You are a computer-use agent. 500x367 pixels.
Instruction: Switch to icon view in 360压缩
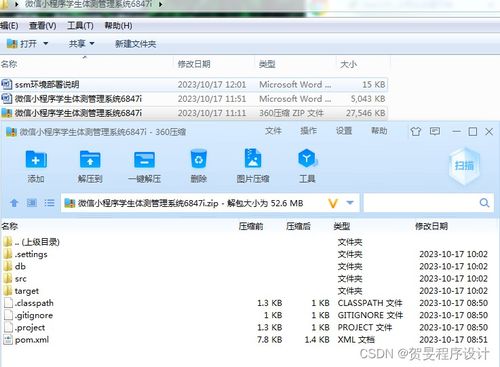coord(32,203)
